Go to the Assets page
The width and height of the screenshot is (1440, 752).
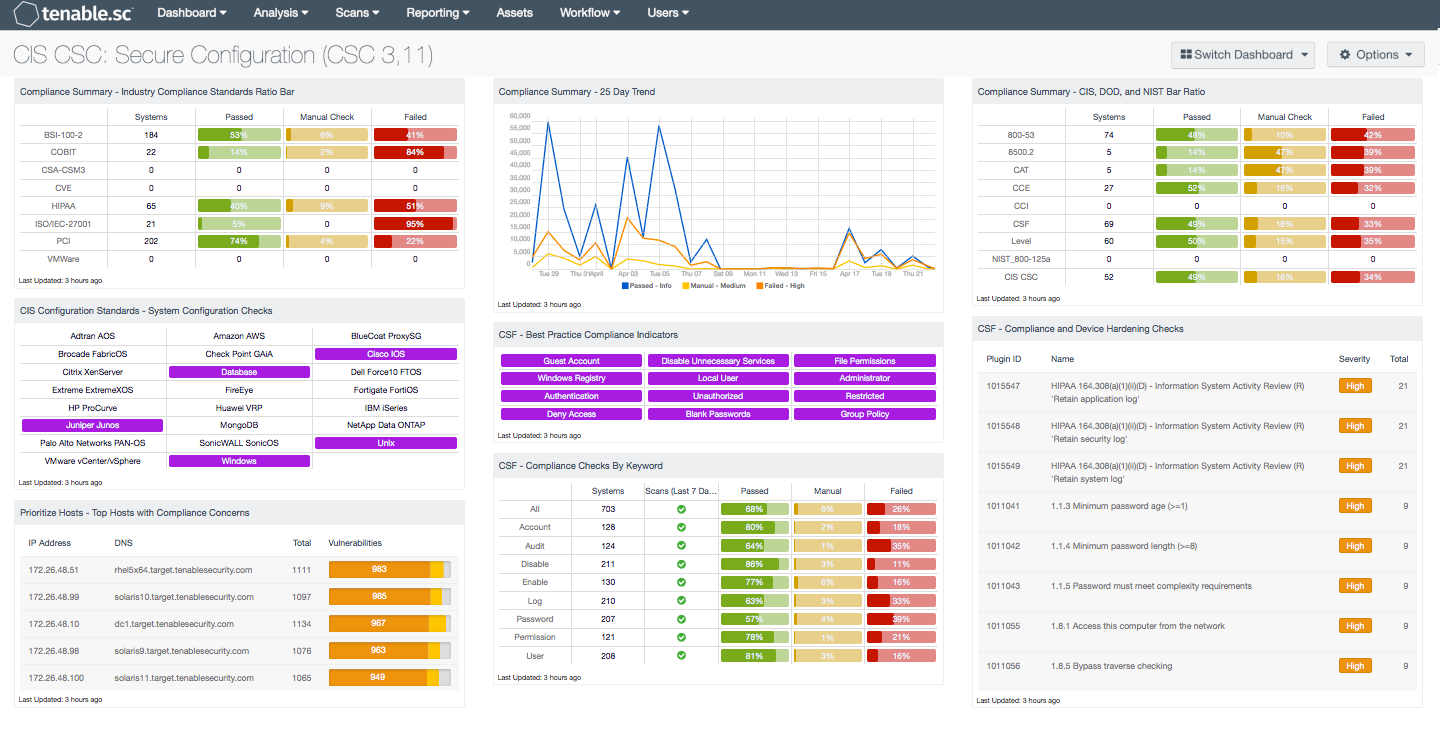coord(515,13)
